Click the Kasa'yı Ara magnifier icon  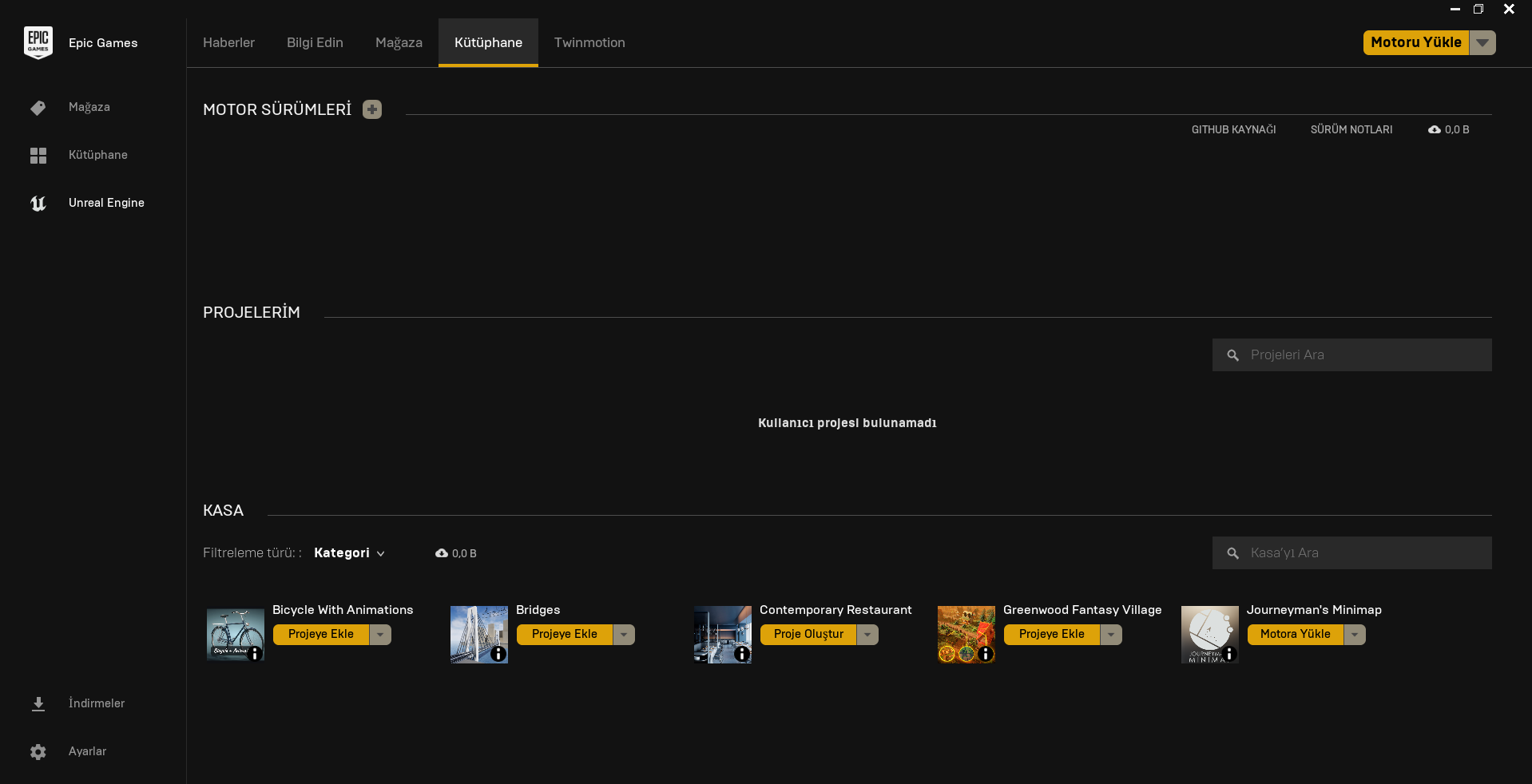(x=1233, y=553)
